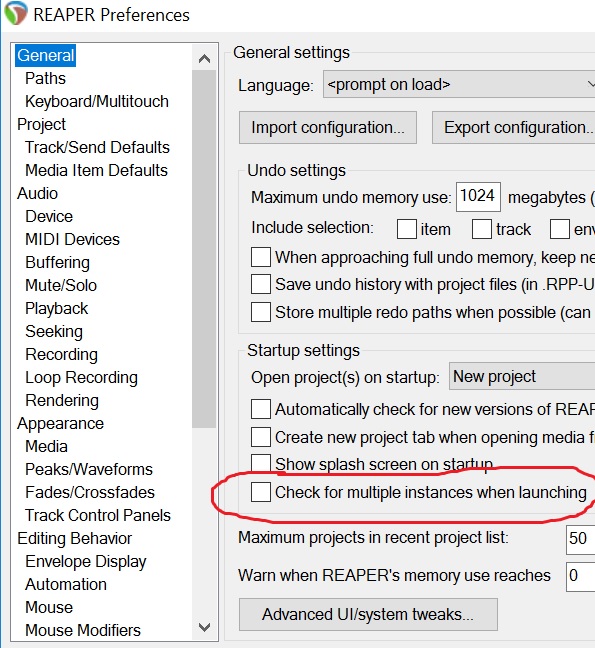Select the Audio category
This screenshot has height=648, width=595.
click(x=37, y=193)
